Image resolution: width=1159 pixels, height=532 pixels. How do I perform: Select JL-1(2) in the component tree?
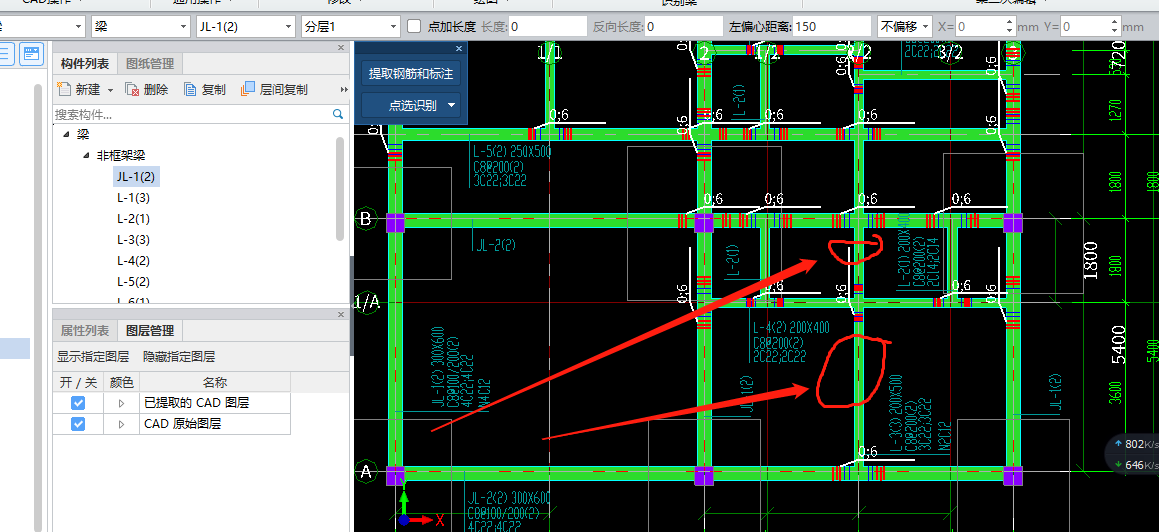(x=136, y=176)
